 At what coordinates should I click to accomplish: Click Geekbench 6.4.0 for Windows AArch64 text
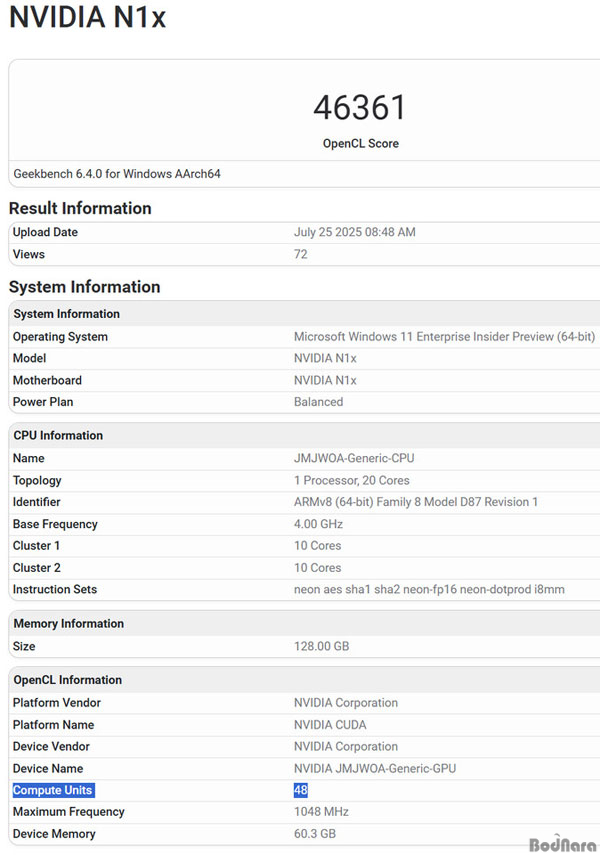click(117, 174)
